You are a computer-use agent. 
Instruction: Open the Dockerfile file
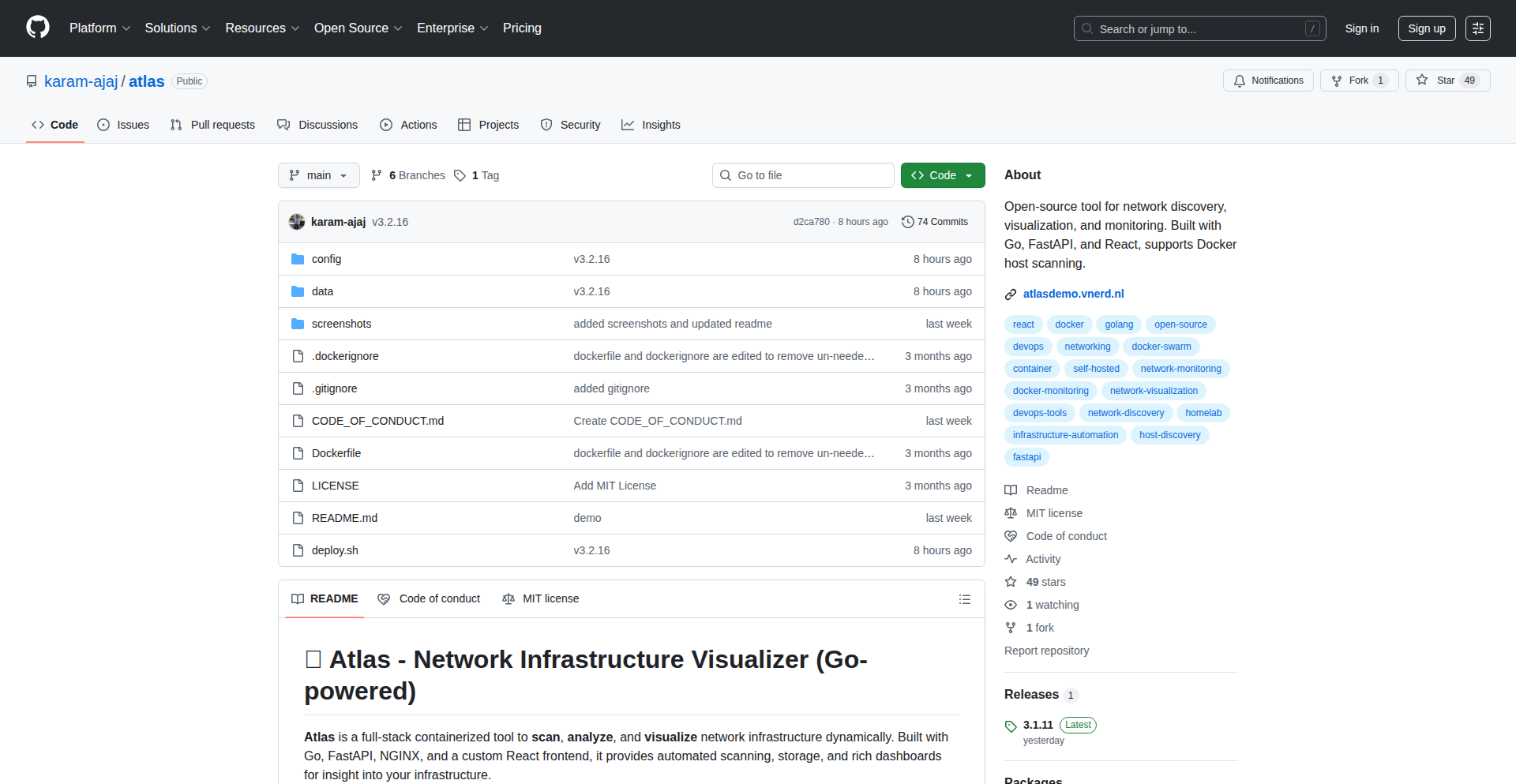(x=336, y=453)
